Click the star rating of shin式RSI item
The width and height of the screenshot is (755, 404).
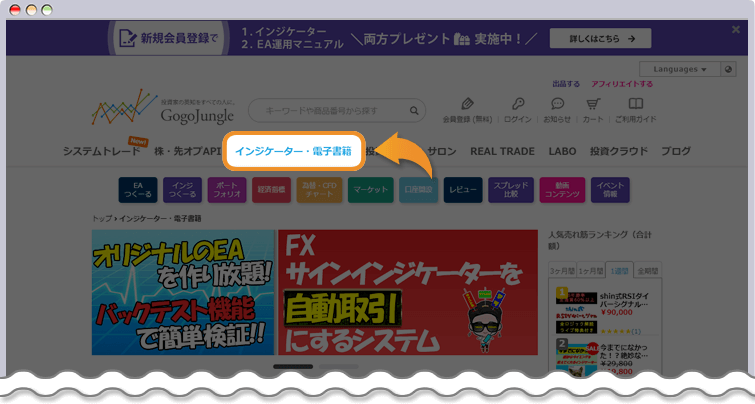(615, 331)
